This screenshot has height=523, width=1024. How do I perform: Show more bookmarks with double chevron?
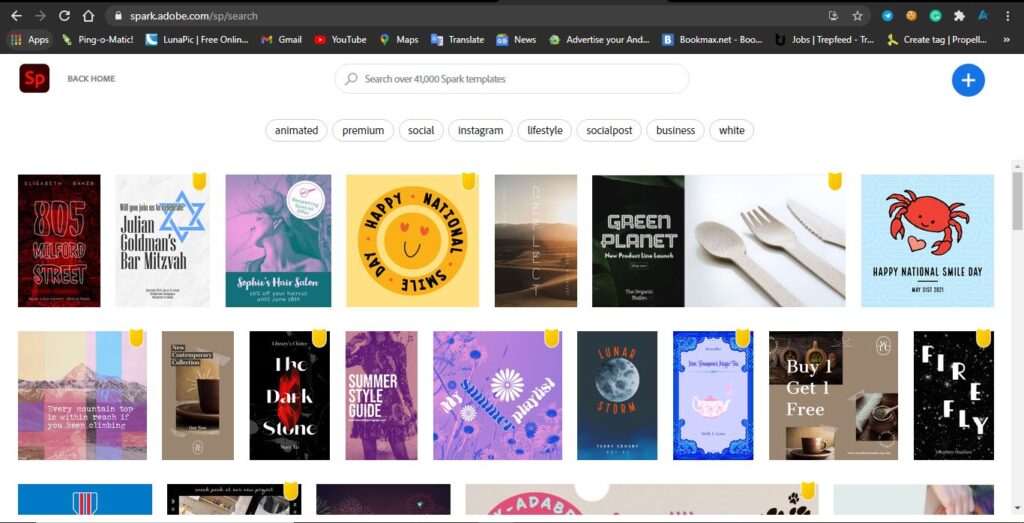point(1006,40)
